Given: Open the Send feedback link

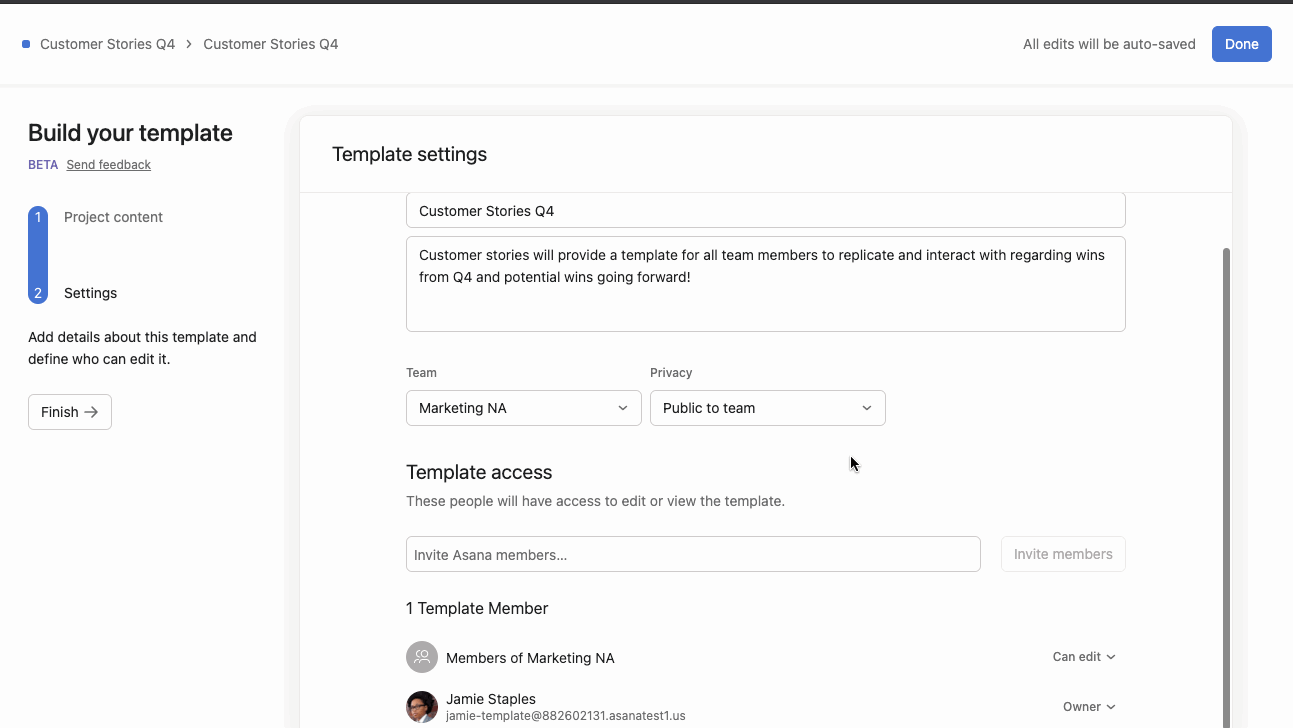Looking at the screenshot, I should click(x=108, y=164).
